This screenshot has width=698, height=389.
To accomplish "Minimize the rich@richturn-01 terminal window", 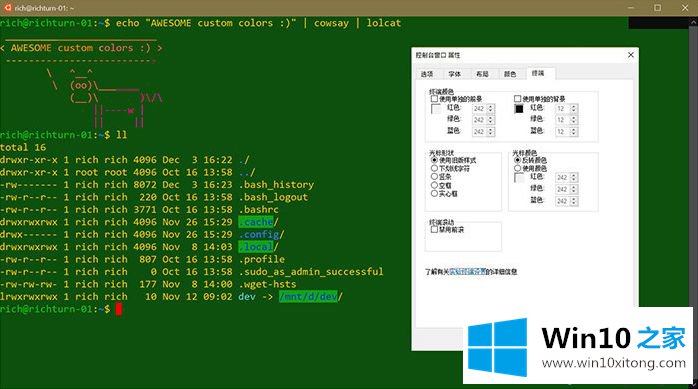I will 631,8.
